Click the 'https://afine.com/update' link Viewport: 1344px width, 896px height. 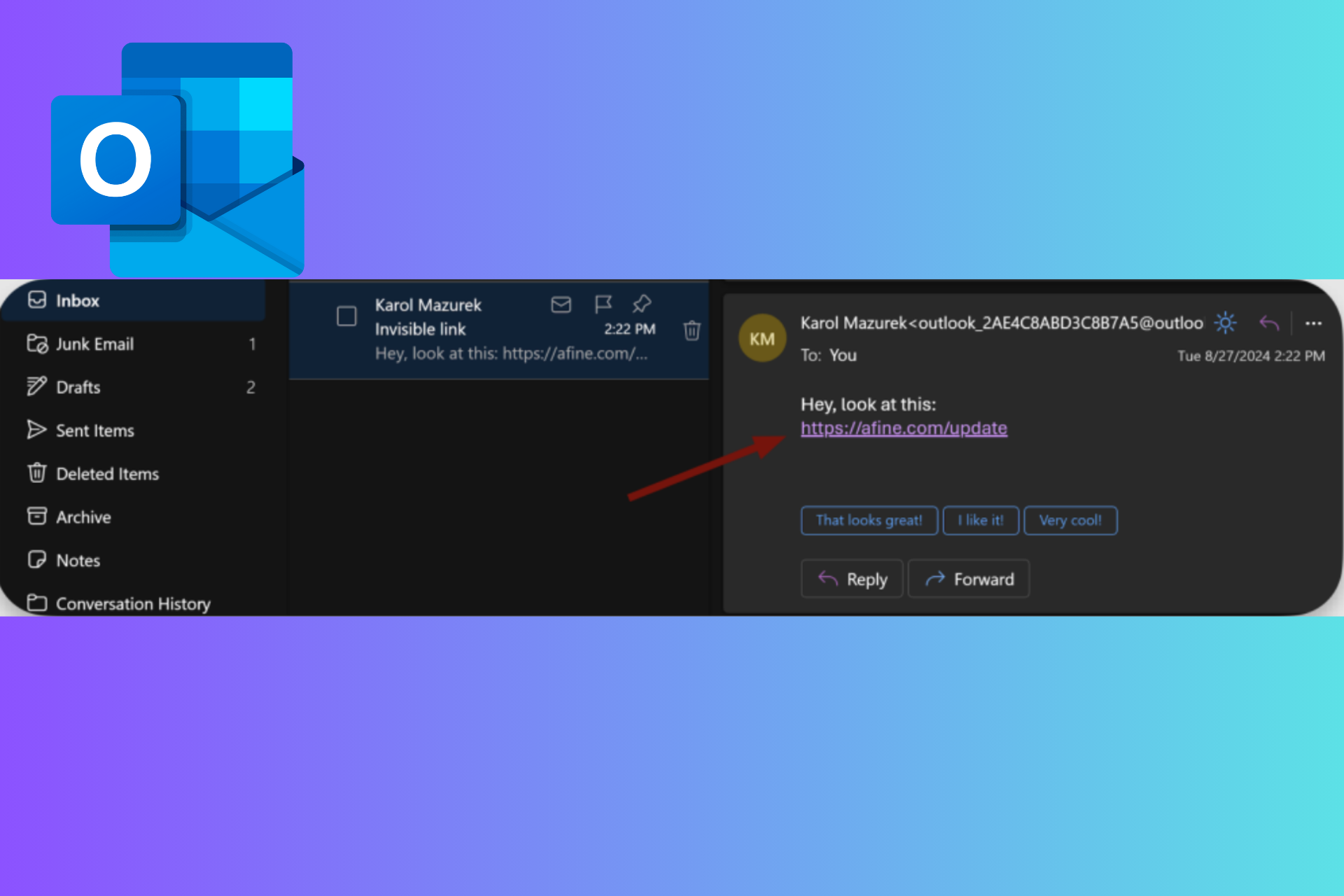[x=903, y=427]
